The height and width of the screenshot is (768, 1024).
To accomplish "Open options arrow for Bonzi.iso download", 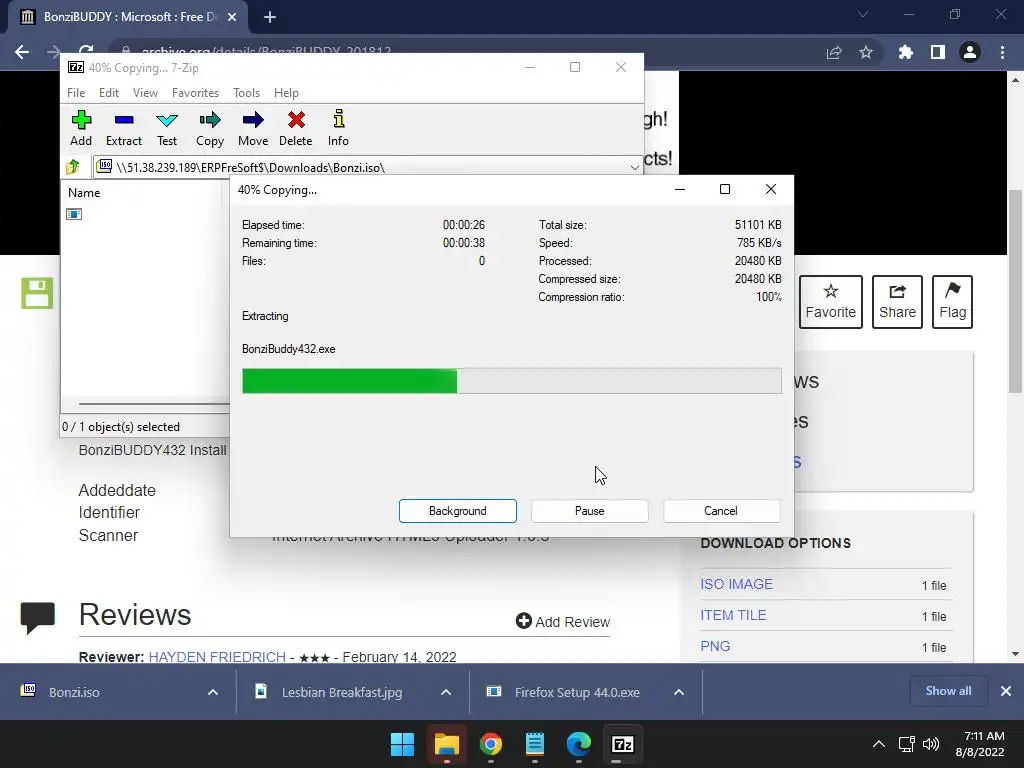I will 213,692.
